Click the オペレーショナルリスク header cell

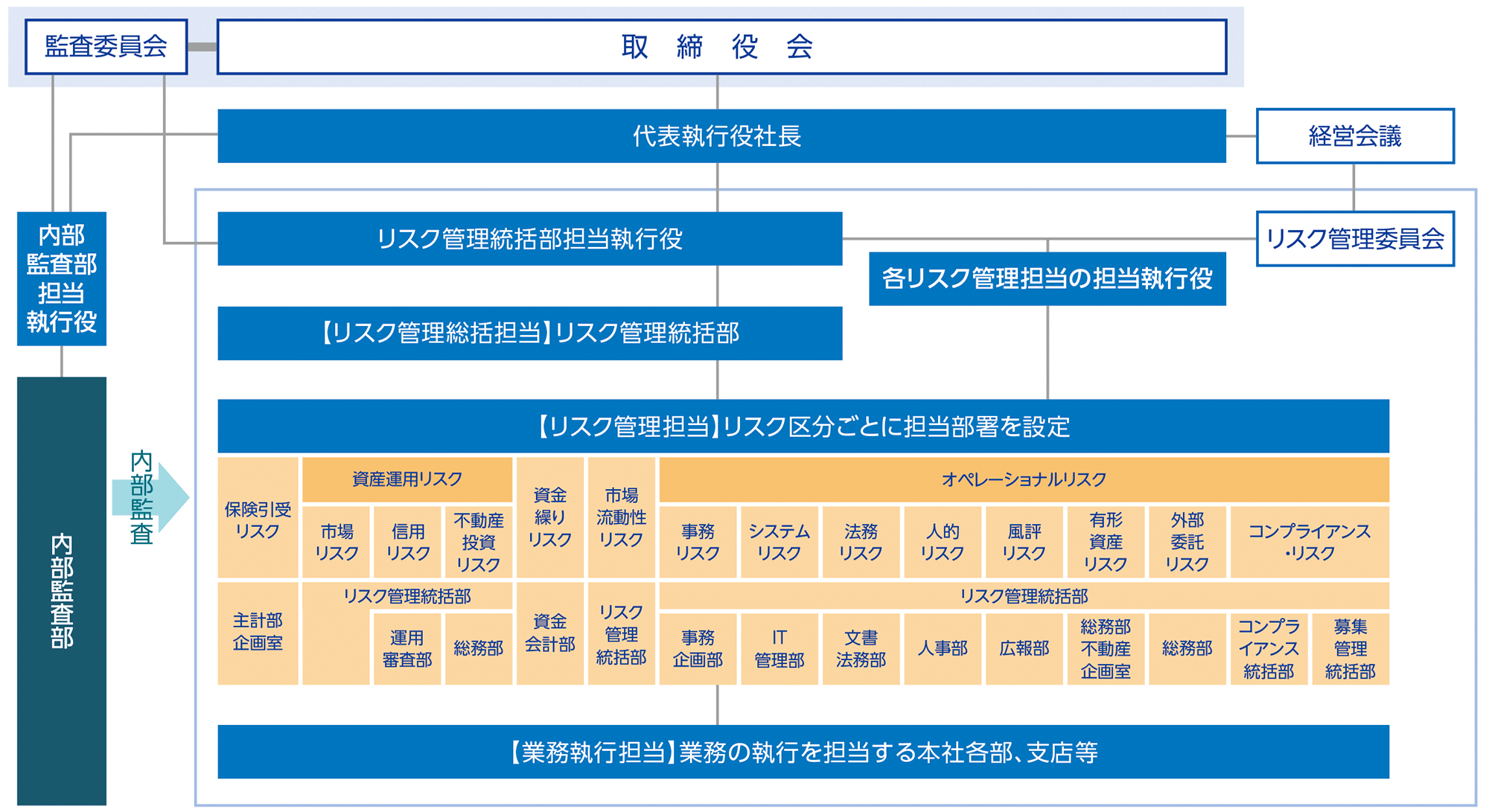click(x=1024, y=479)
